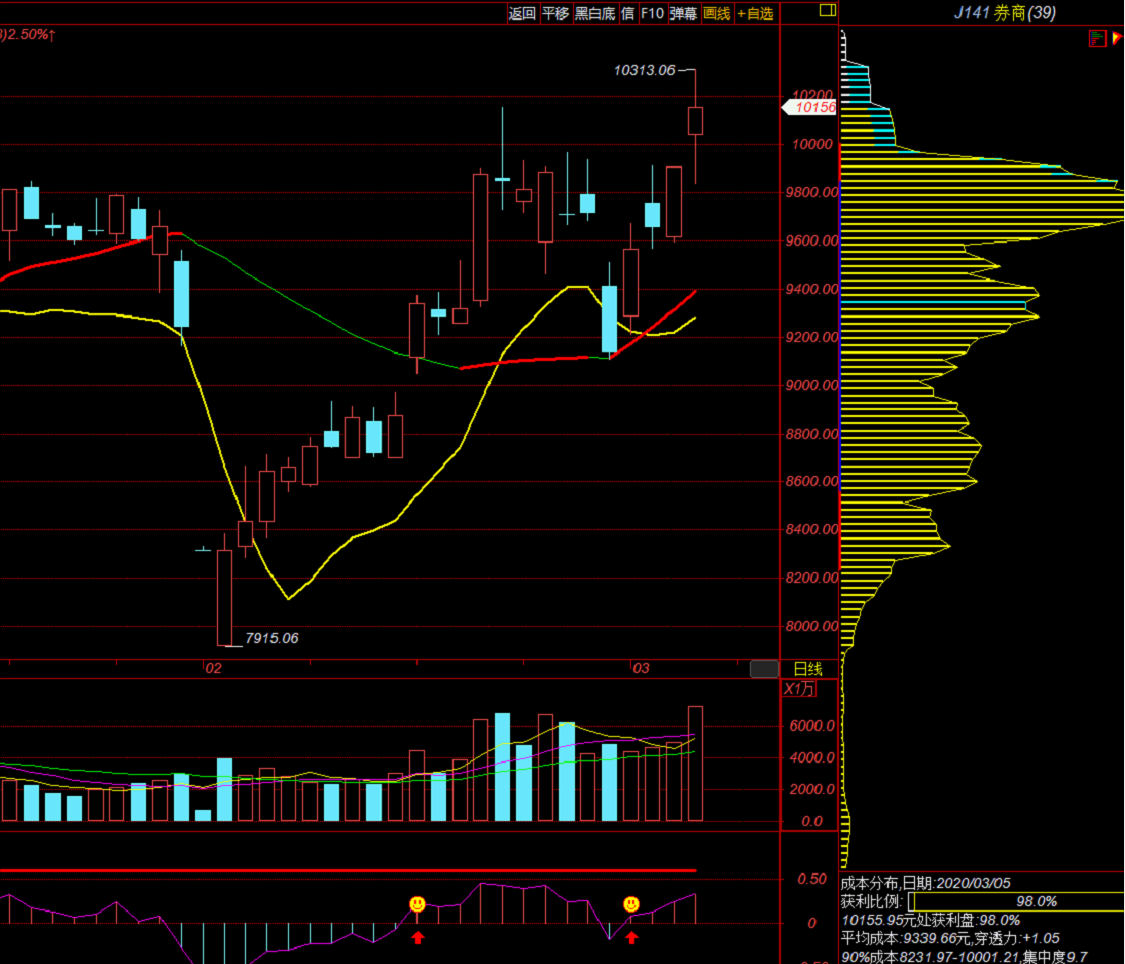Open the cost distribution chart settings icon
The height and width of the screenshot is (964, 1125).
[1097, 38]
